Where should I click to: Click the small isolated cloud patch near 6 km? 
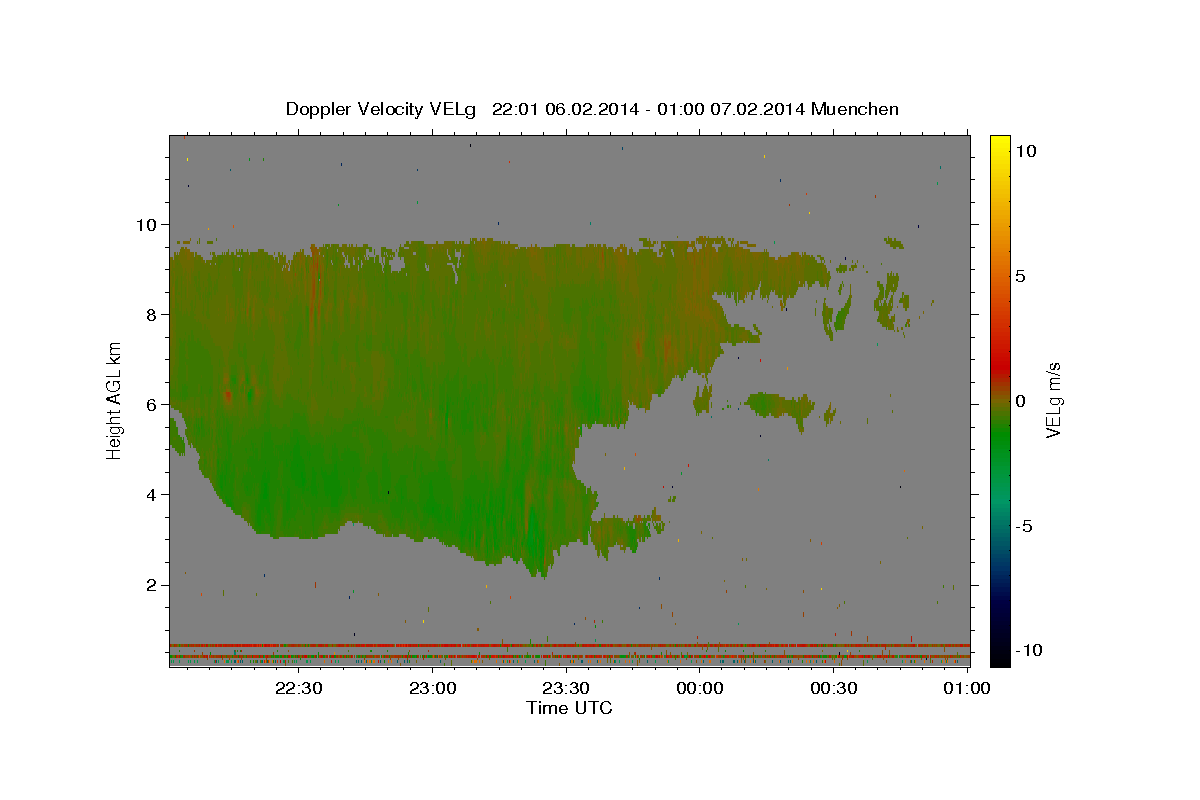(780, 407)
